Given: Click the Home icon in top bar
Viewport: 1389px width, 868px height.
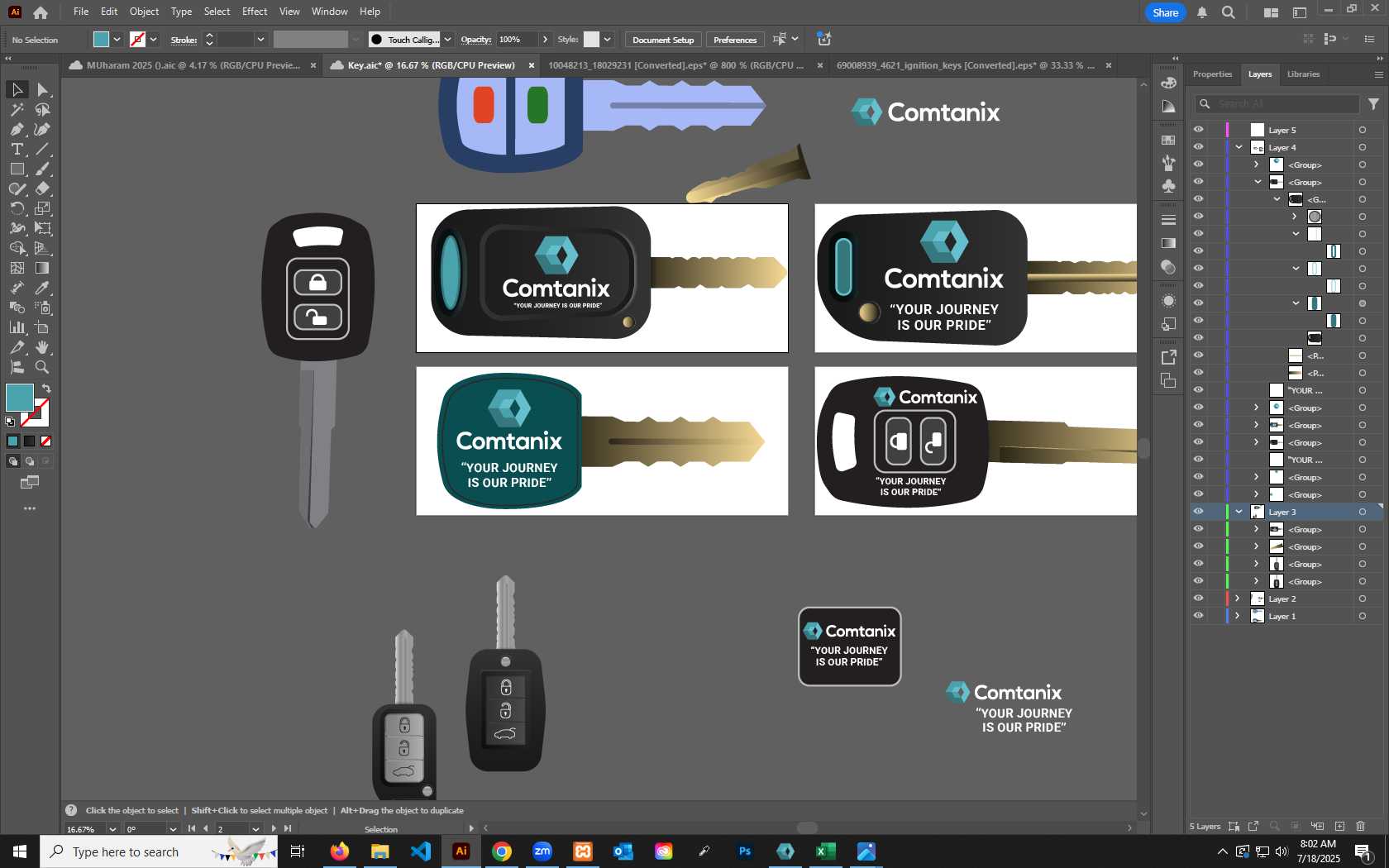Looking at the screenshot, I should pos(41,12).
